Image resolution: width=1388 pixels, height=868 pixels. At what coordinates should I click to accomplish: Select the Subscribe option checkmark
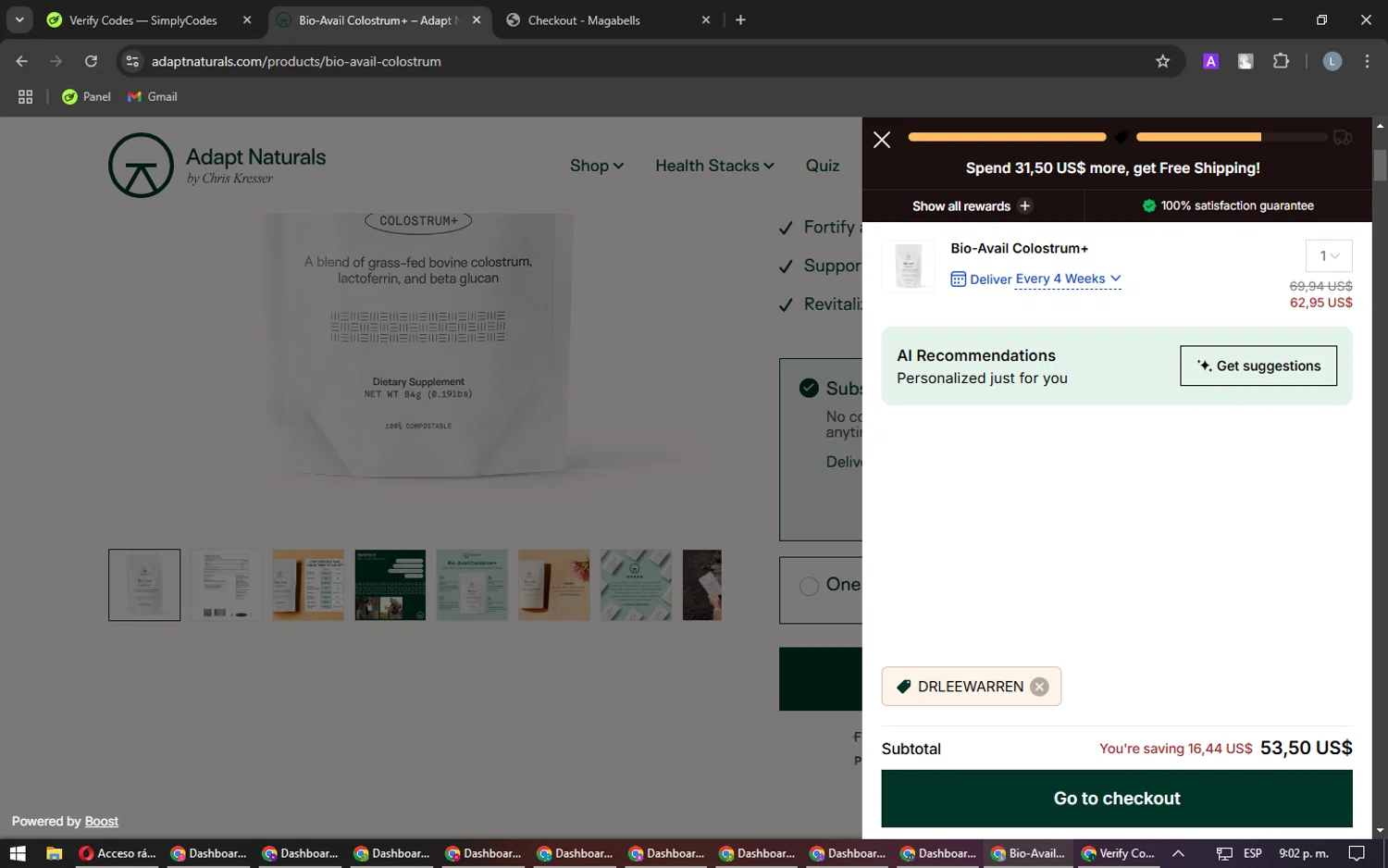click(809, 388)
